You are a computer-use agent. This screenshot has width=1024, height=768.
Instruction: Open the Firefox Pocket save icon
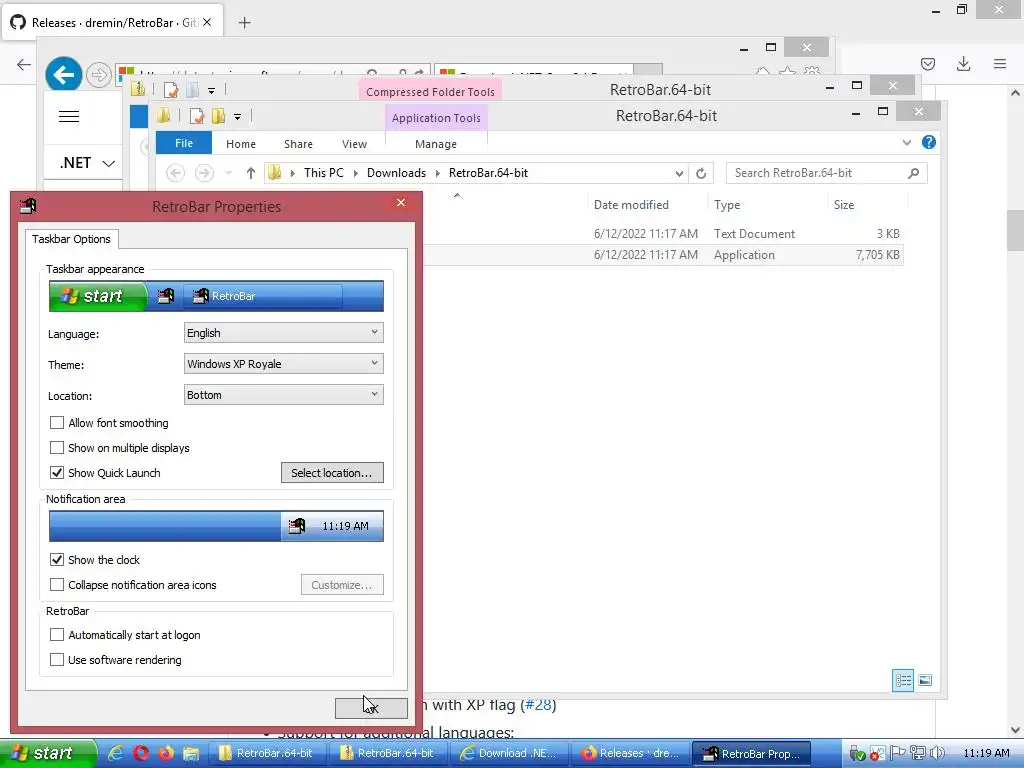coord(927,64)
